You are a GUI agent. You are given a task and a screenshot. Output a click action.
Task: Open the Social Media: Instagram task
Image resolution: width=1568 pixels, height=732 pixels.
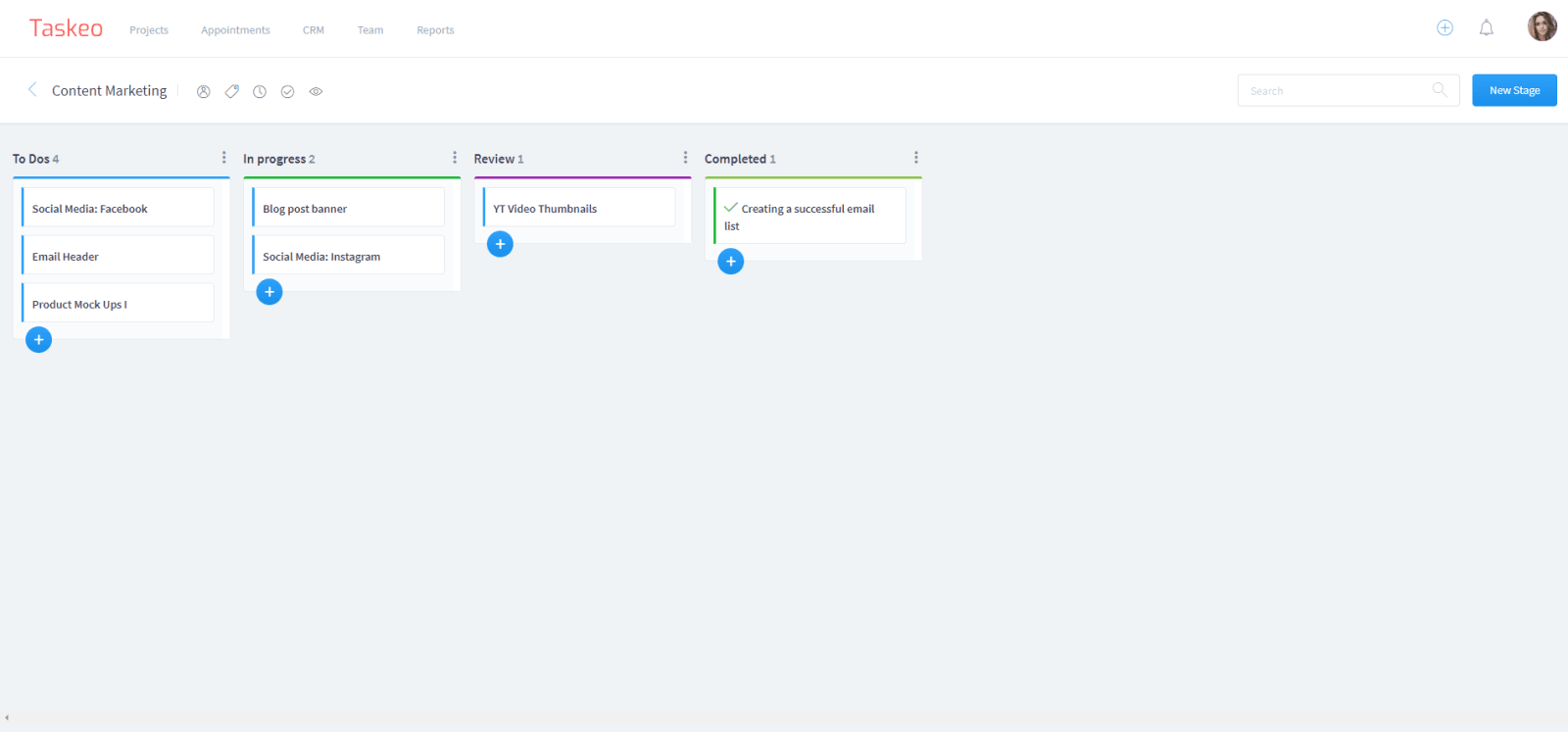point(348,256)
